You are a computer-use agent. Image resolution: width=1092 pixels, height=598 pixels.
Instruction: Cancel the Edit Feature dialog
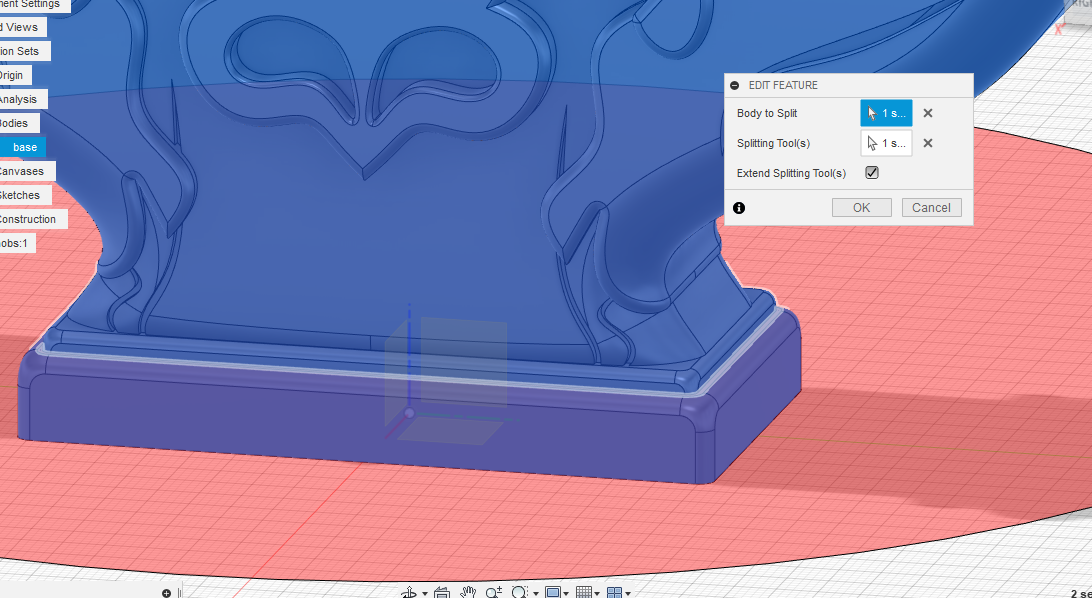[931, 207]
